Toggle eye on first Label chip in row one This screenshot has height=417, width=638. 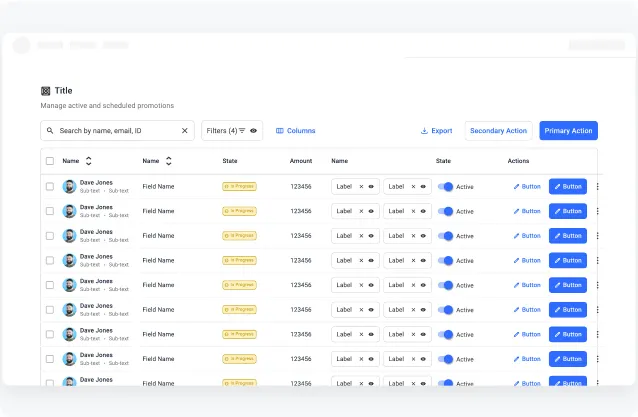[371, 186]
